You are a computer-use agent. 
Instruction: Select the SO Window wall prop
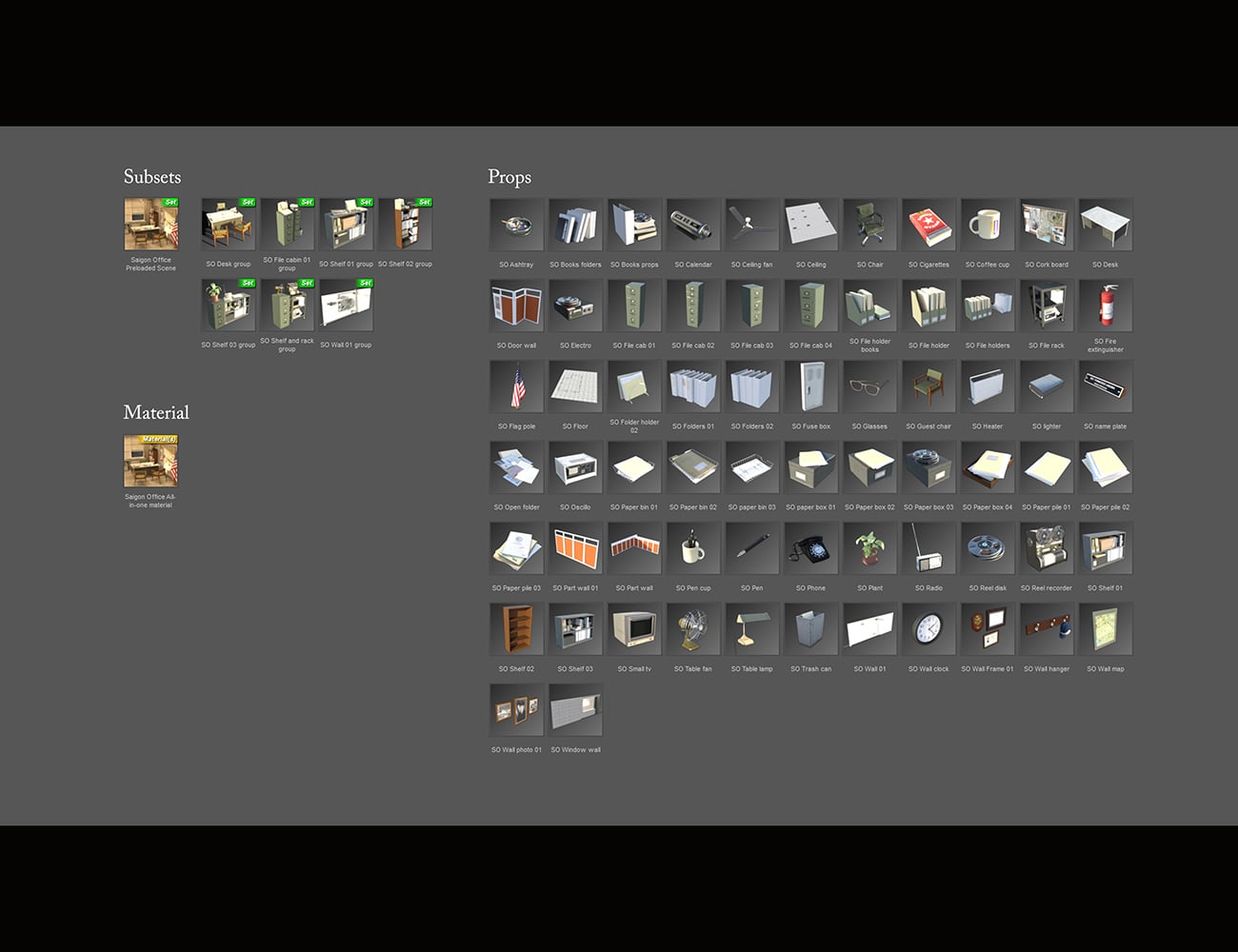575,710
